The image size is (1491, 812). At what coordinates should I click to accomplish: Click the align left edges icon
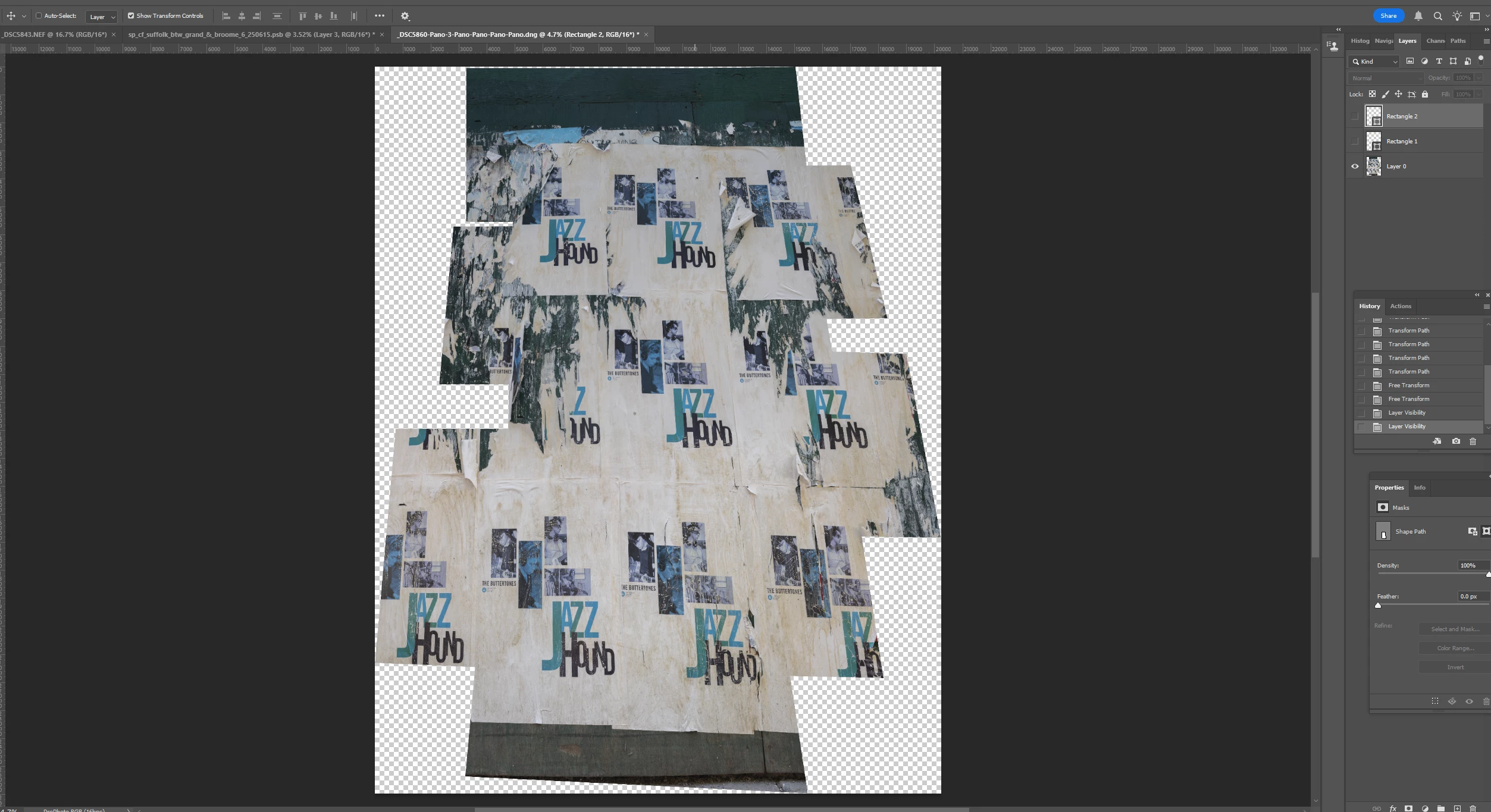click(226, 16)
